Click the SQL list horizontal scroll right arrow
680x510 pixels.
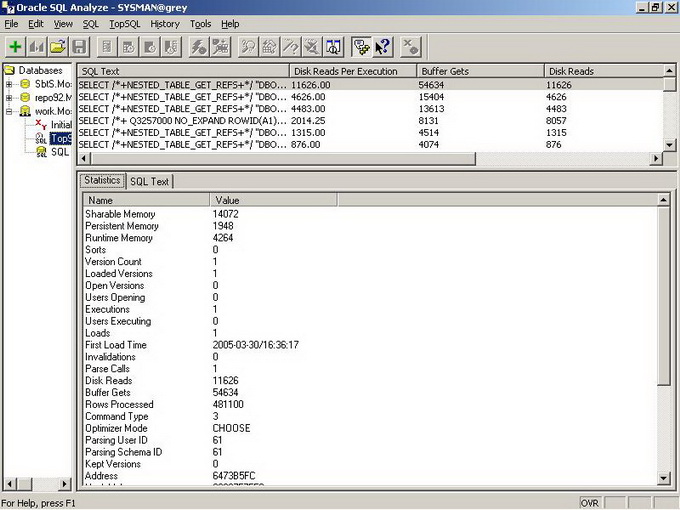tap(656, 159)
